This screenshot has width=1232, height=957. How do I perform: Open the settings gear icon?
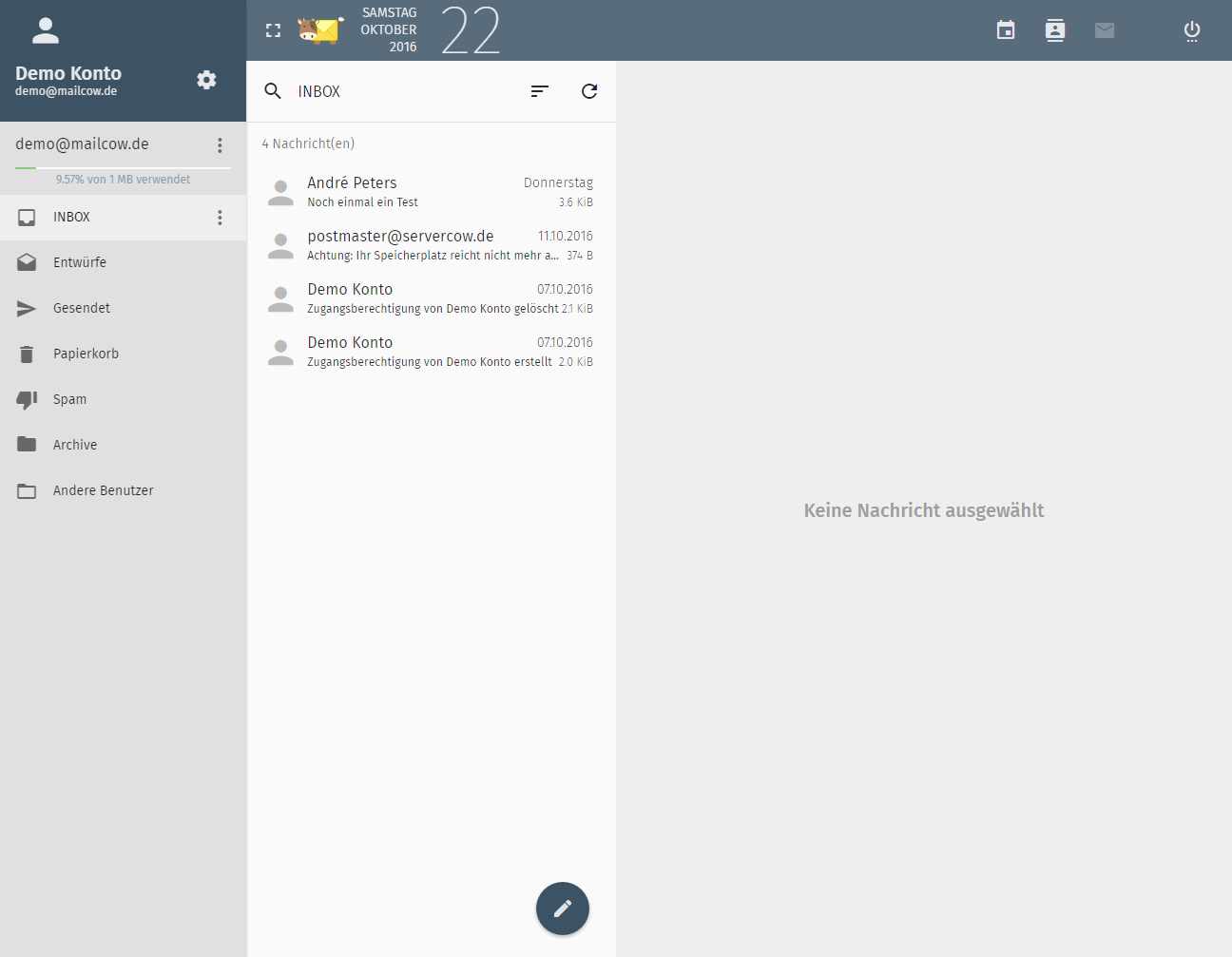[x=206, y=80]
